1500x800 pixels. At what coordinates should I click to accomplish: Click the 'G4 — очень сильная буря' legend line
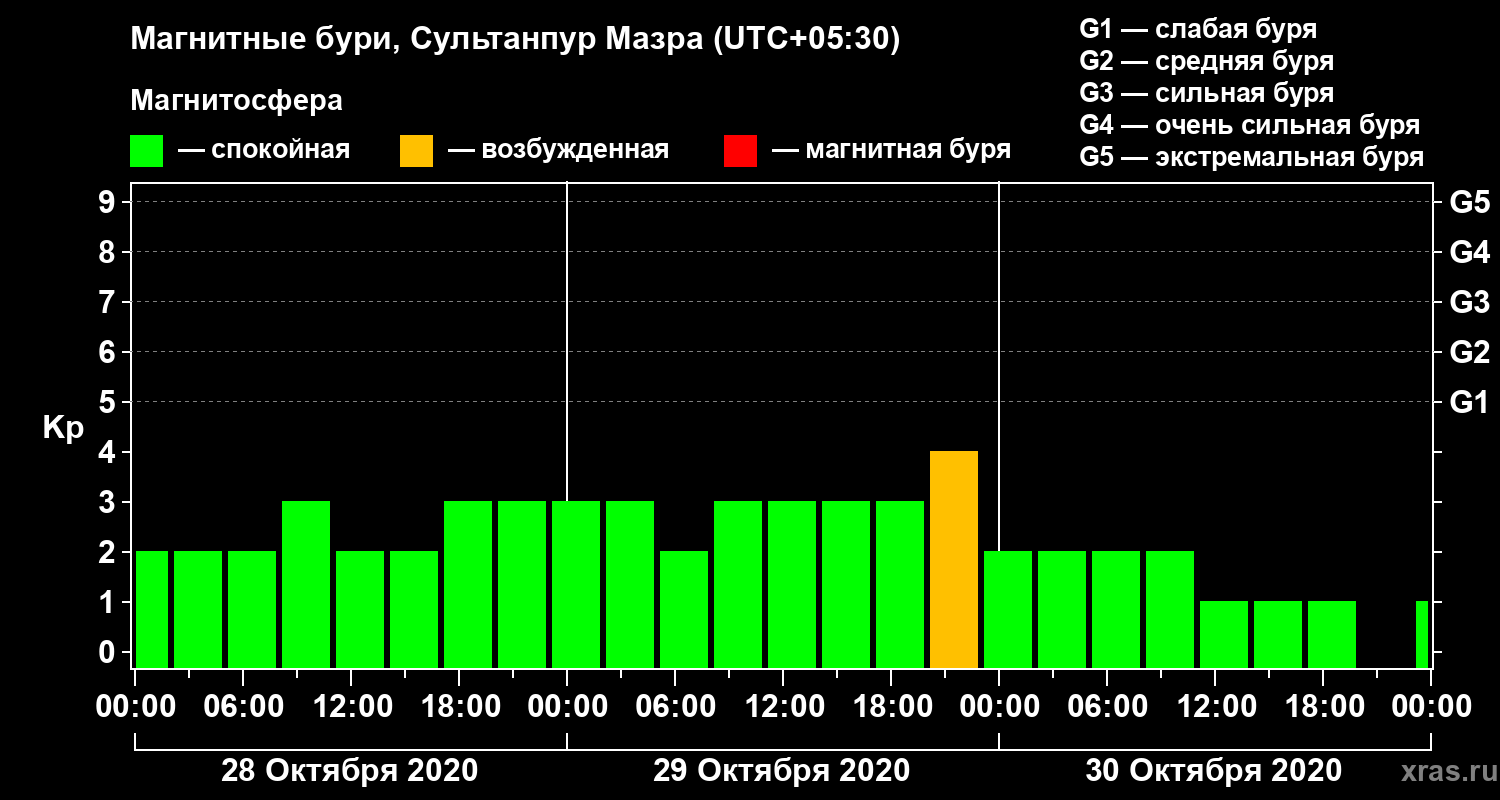pos(1250,125)
